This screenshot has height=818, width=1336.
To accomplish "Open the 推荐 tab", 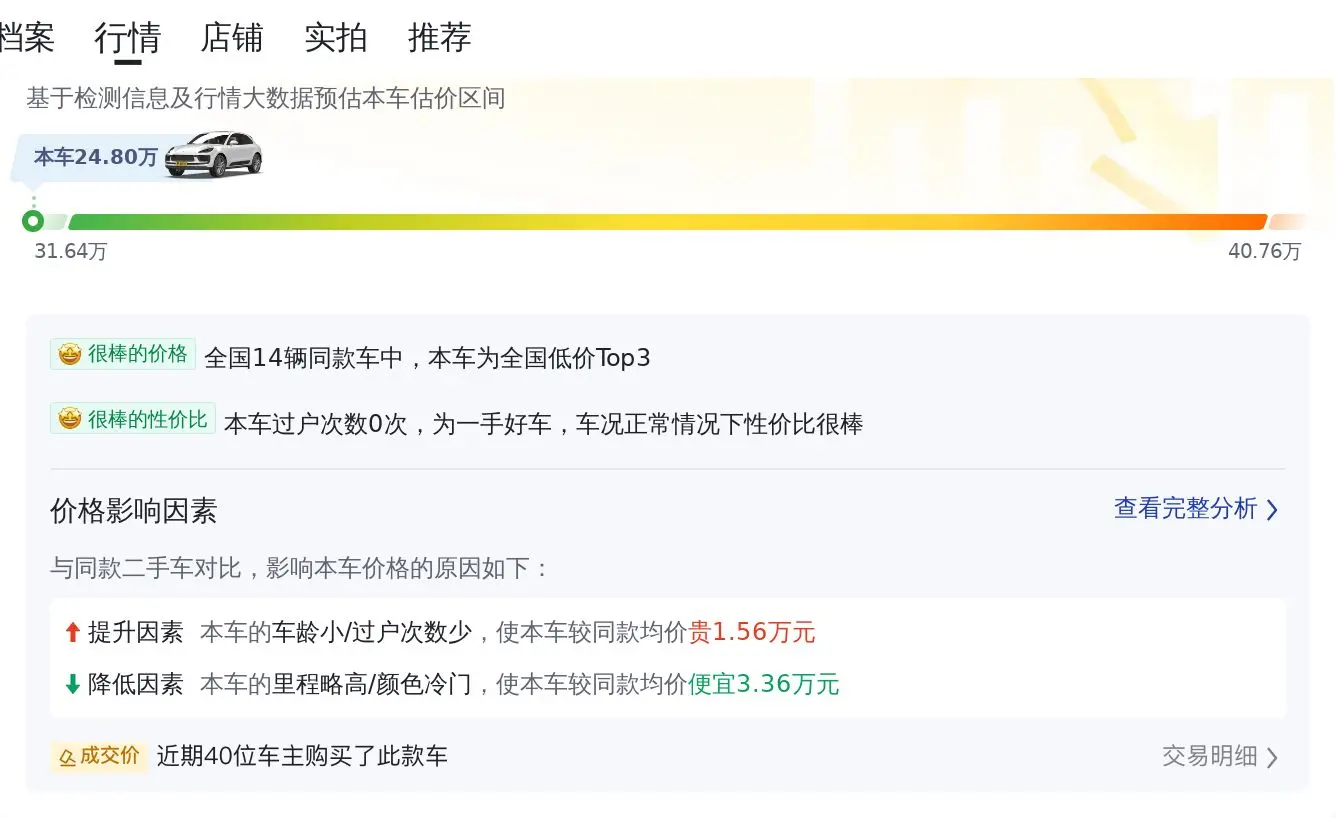I will (439, 37).
